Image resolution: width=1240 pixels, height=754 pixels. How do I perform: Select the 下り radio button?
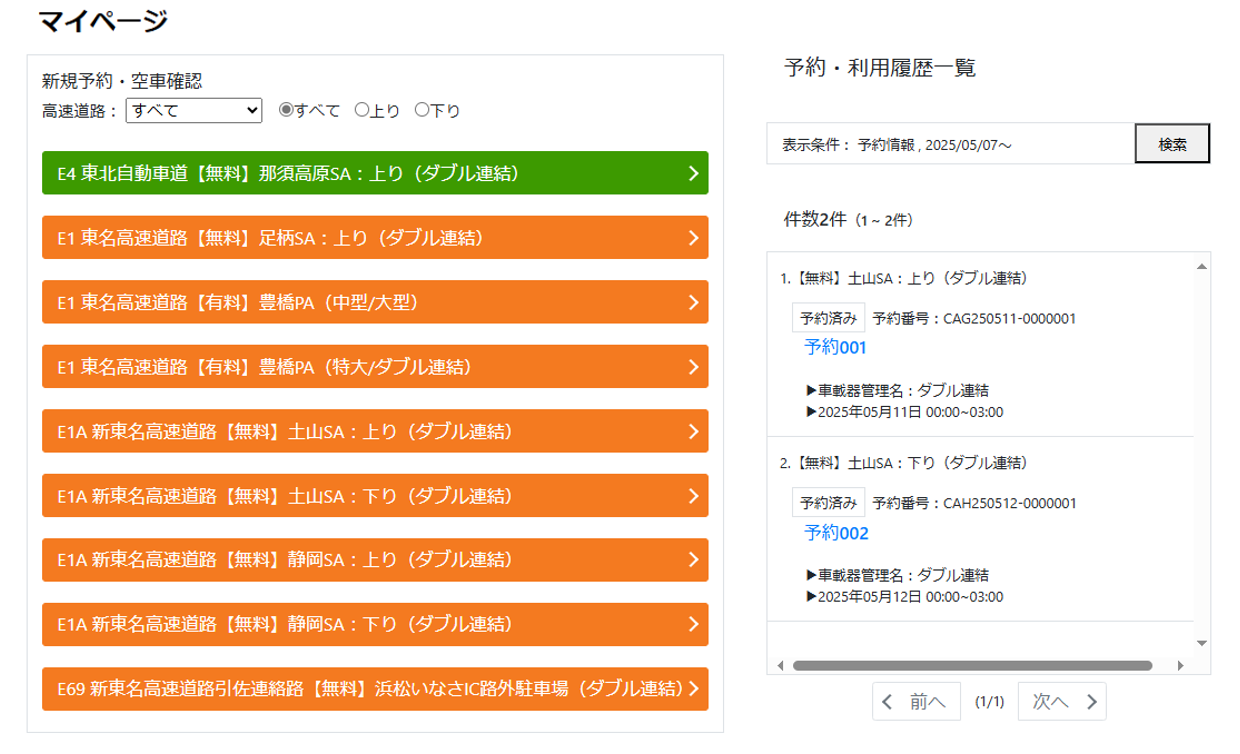click(421, 110)
